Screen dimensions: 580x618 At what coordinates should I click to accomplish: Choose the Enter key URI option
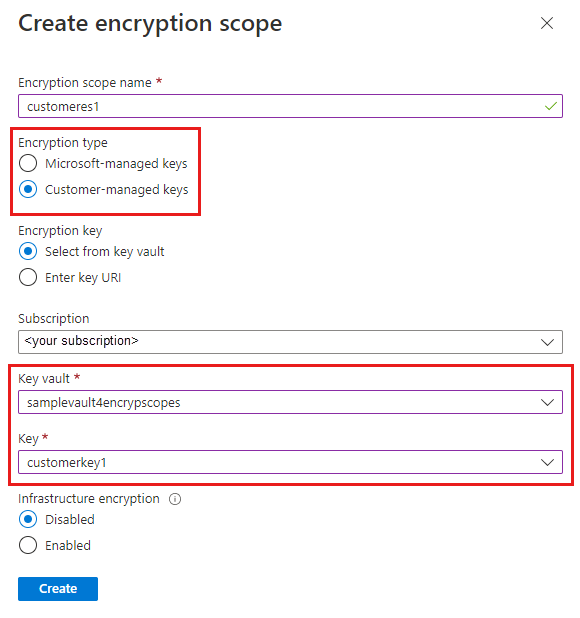click(x=28, y=277)
